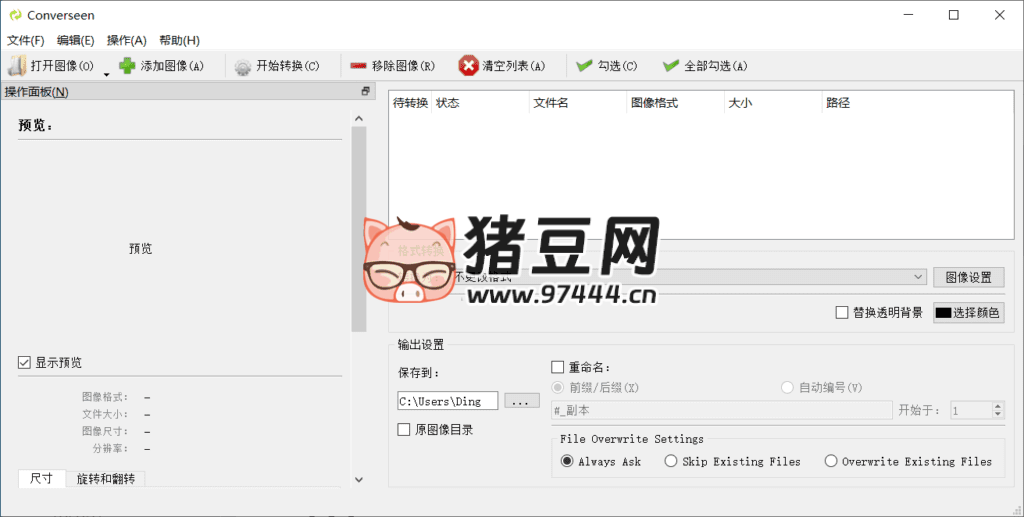Browse for save folder with ... button
The width and height of the screenshot is (1024, 517).
(x=520, y=401)
